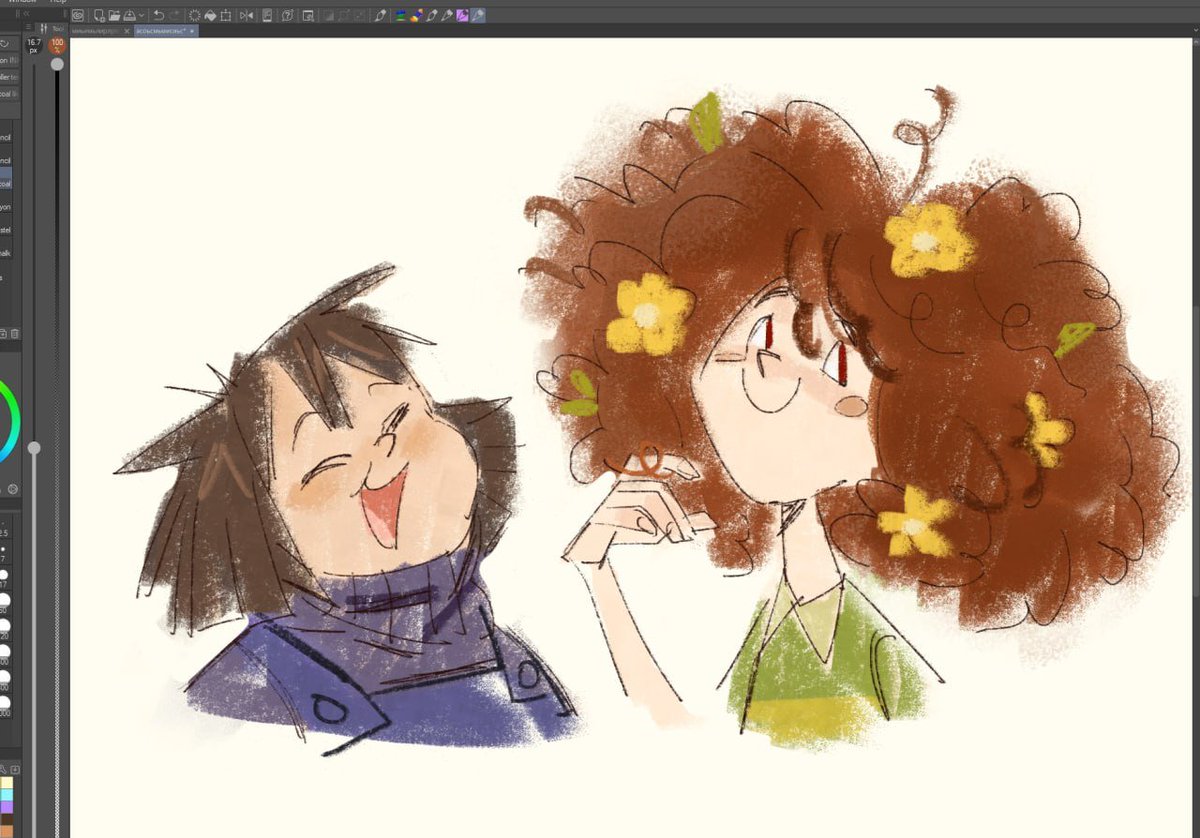Click the add sub tool icon beside trash

4,333
